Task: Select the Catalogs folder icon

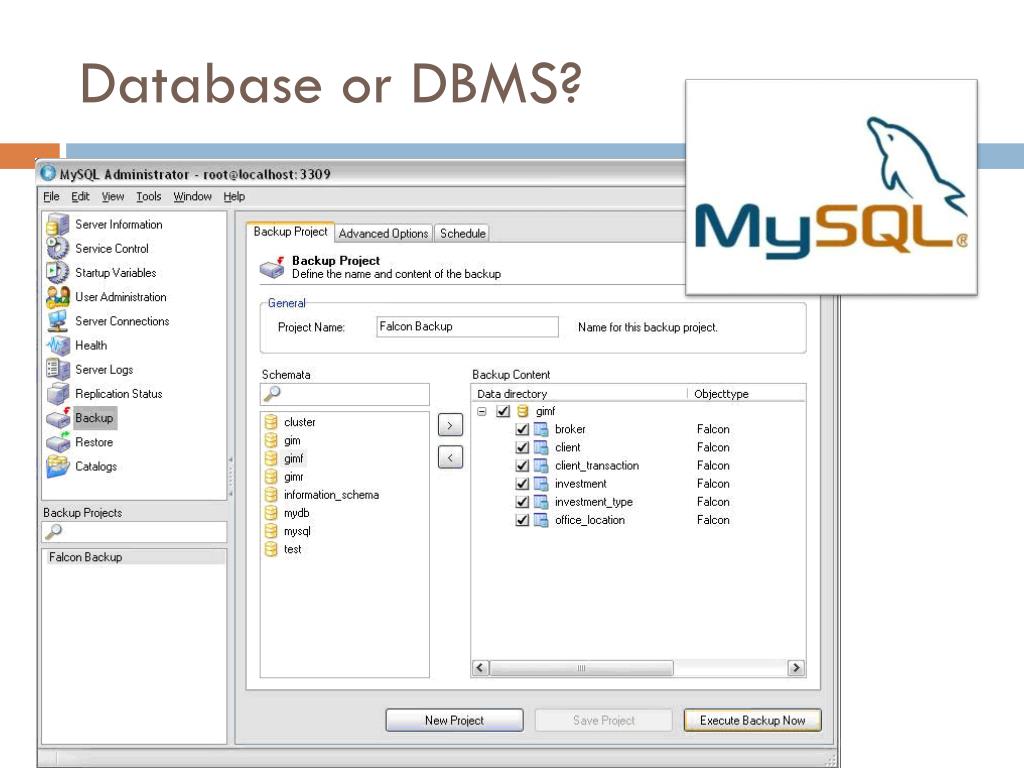Action: [x=57, y=466]
